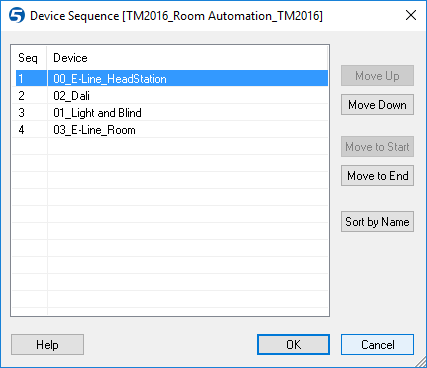Viewport: 427px width, 368px height.
Task: Click the Device column header
Action: (x=187, y=58)
